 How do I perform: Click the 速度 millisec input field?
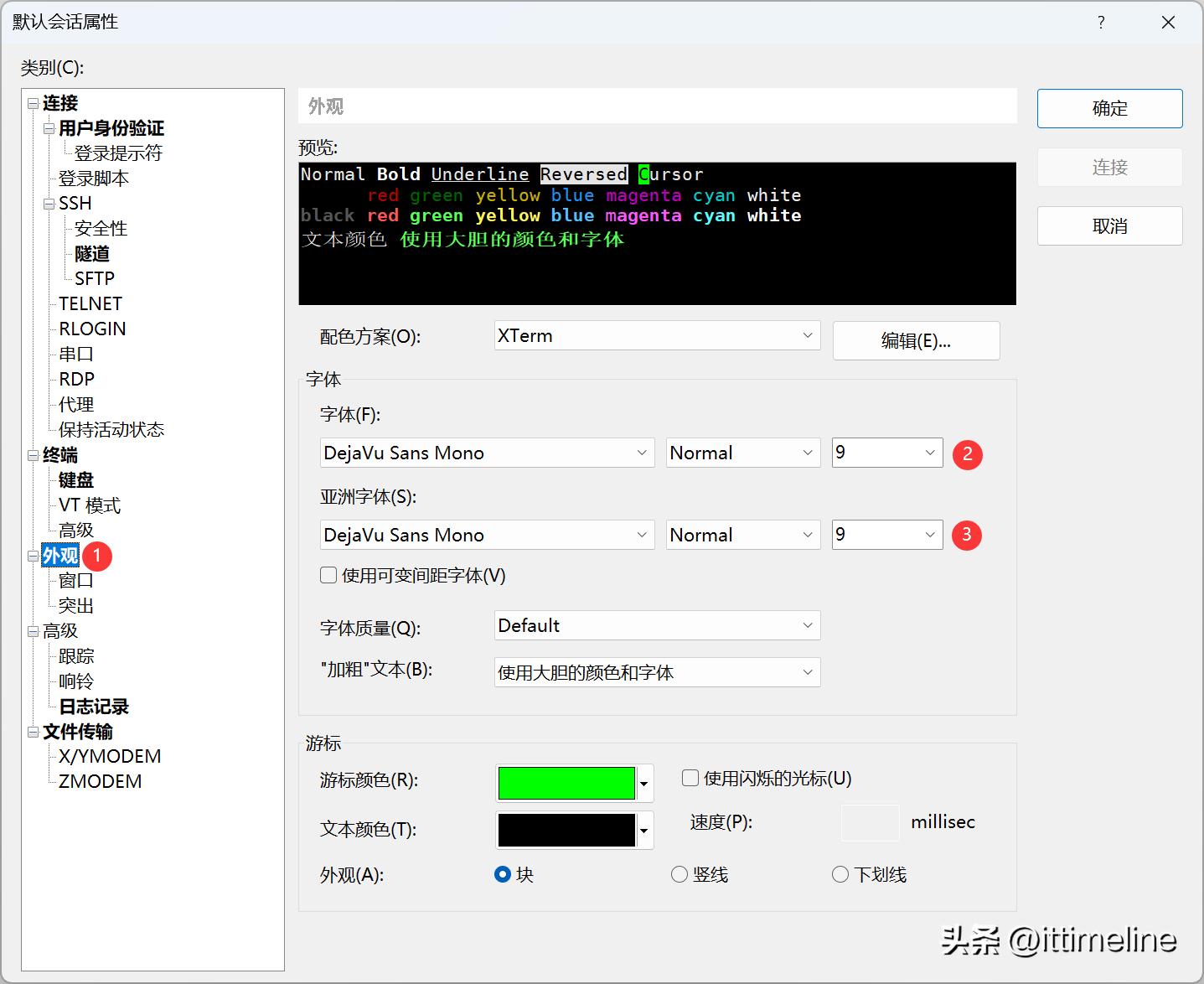pos(870,823)
